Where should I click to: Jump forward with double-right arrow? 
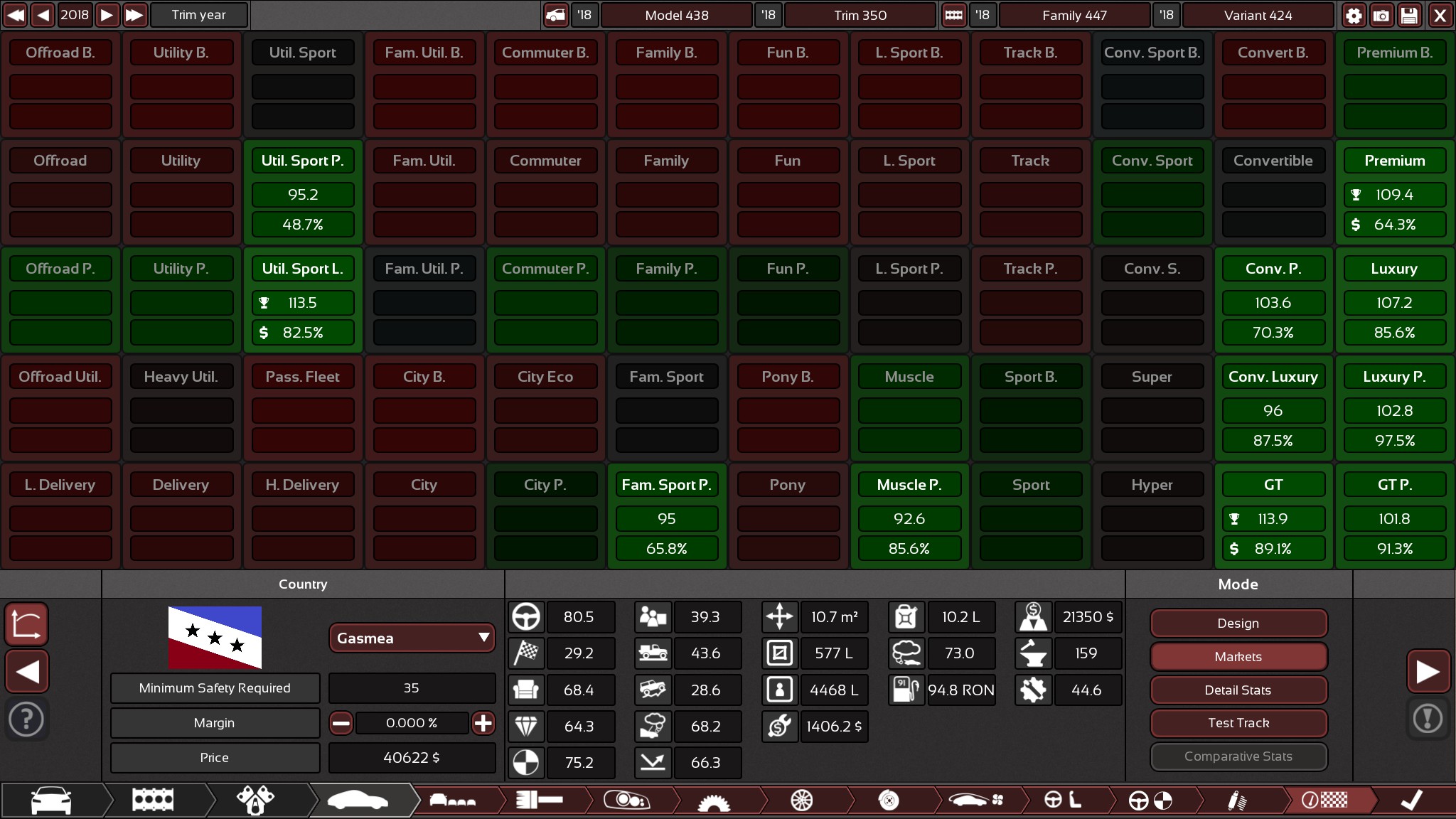134,15
